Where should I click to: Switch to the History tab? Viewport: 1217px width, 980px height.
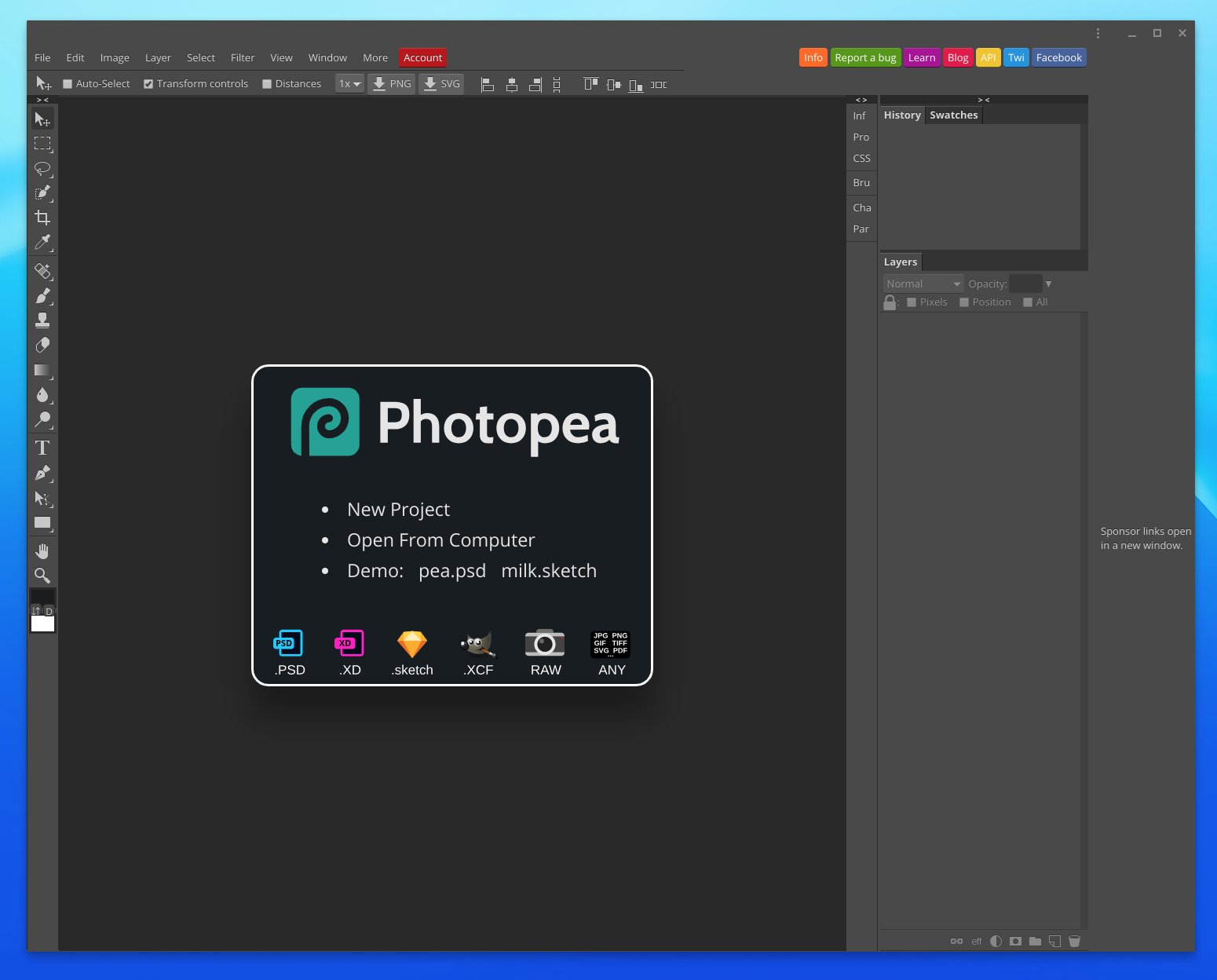(902, 115)
